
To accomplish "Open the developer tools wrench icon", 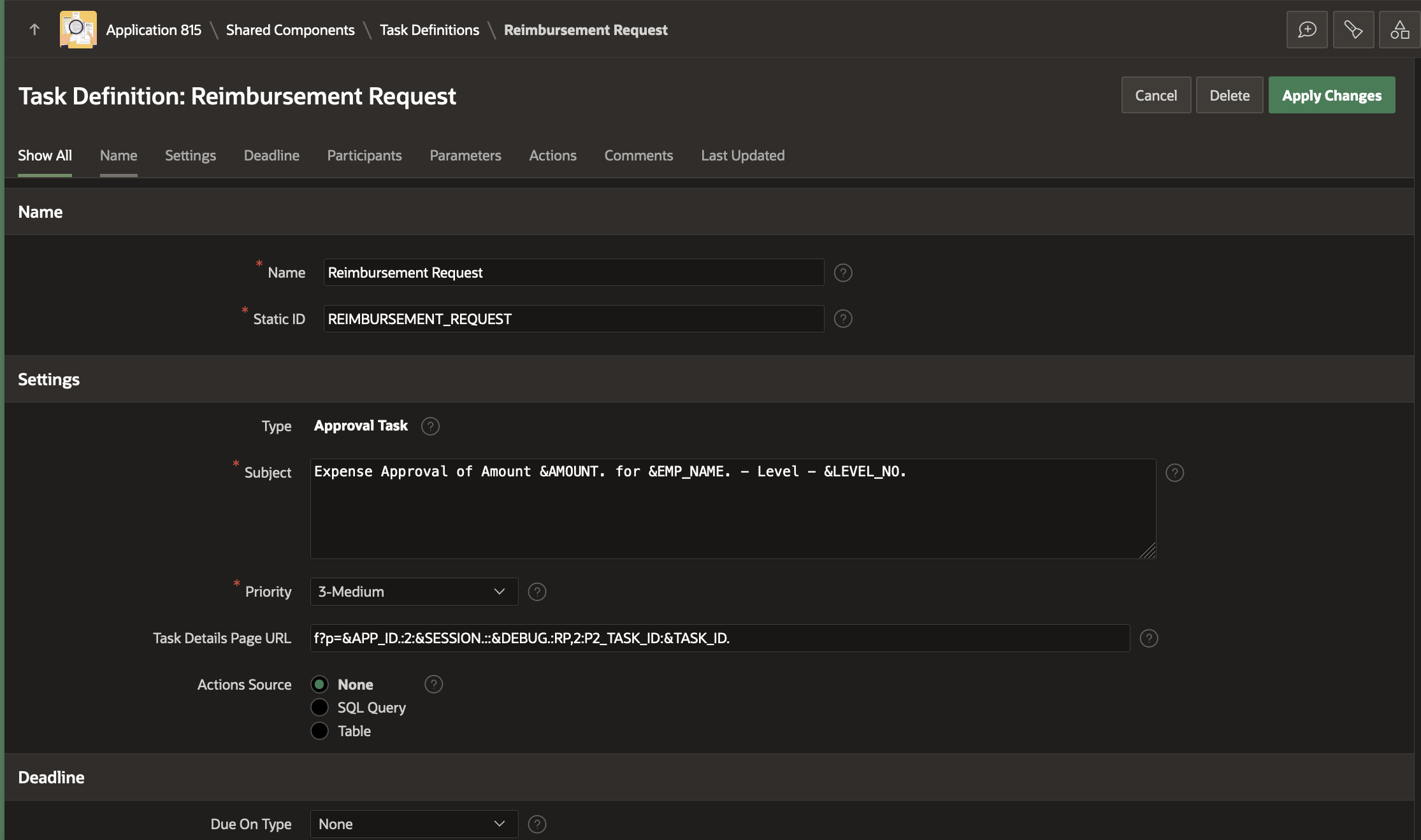I will [x=1353, y=29].
